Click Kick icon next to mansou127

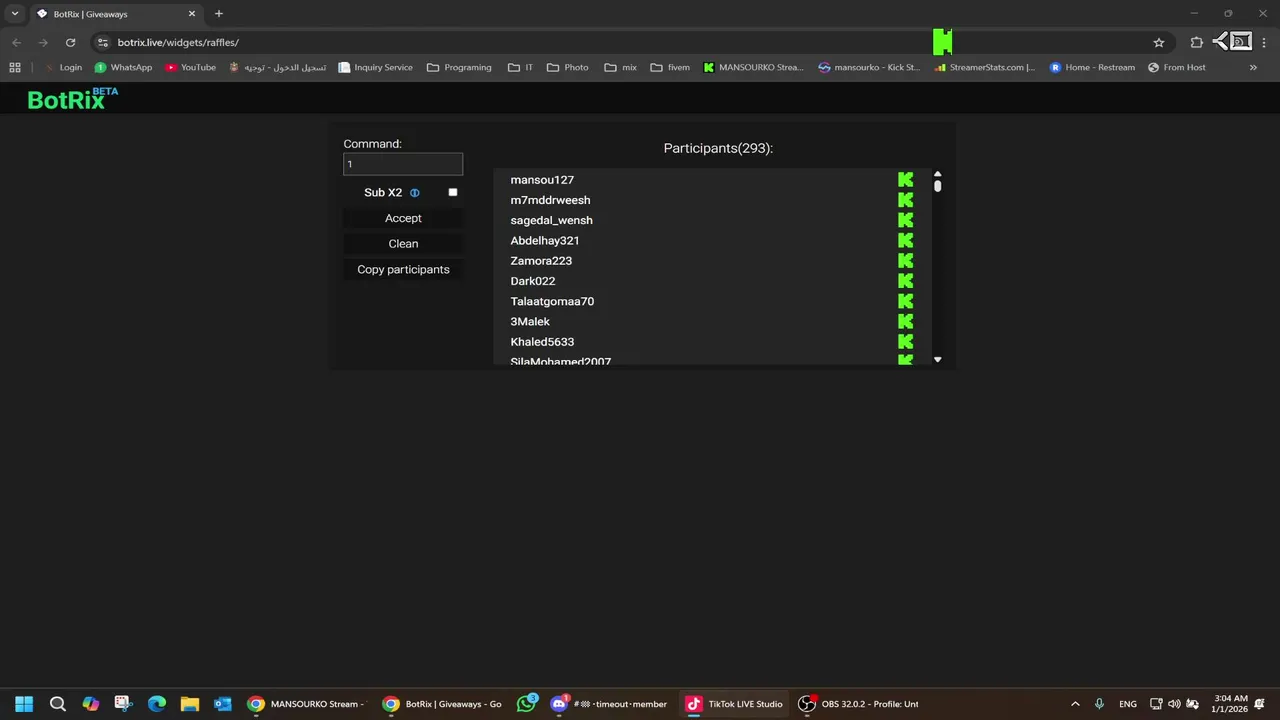(906, 180)
